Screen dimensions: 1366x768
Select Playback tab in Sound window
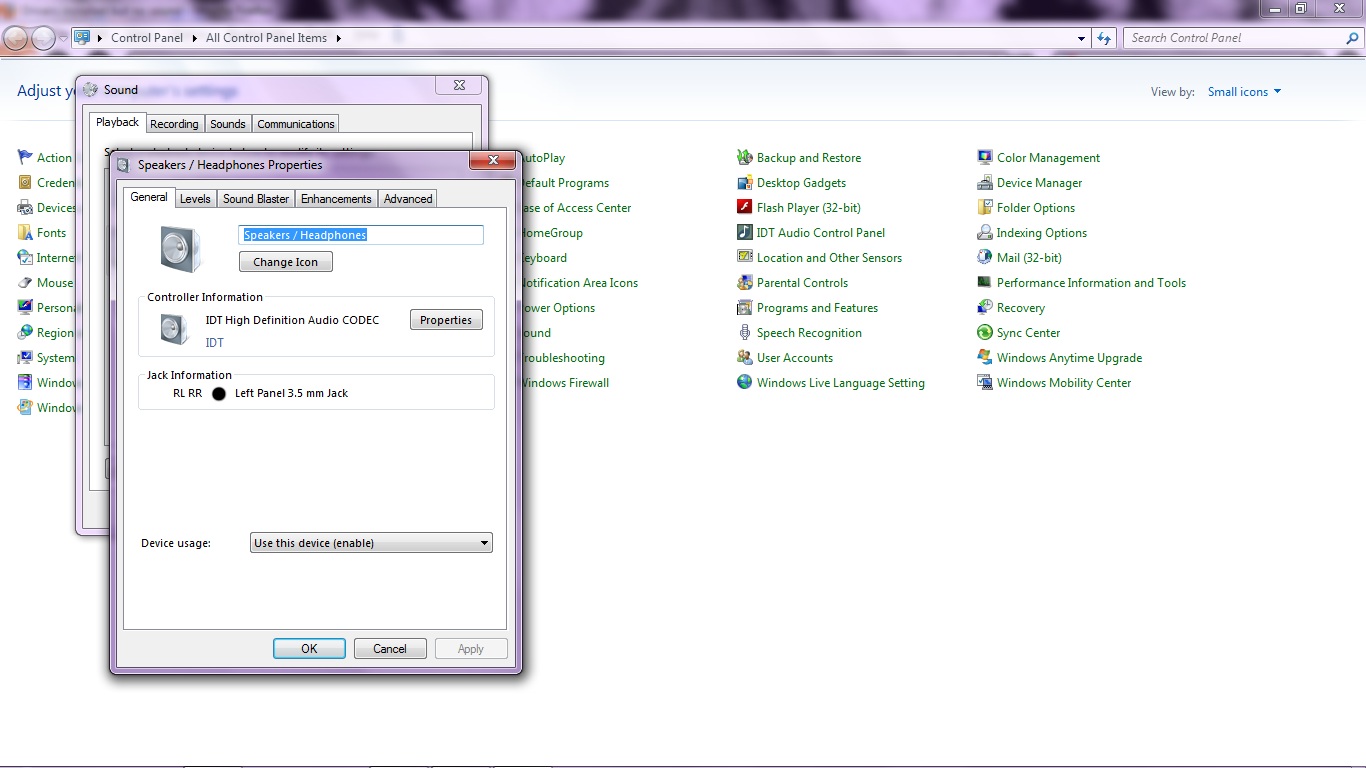pyautogui.click(x=117, y=122)
